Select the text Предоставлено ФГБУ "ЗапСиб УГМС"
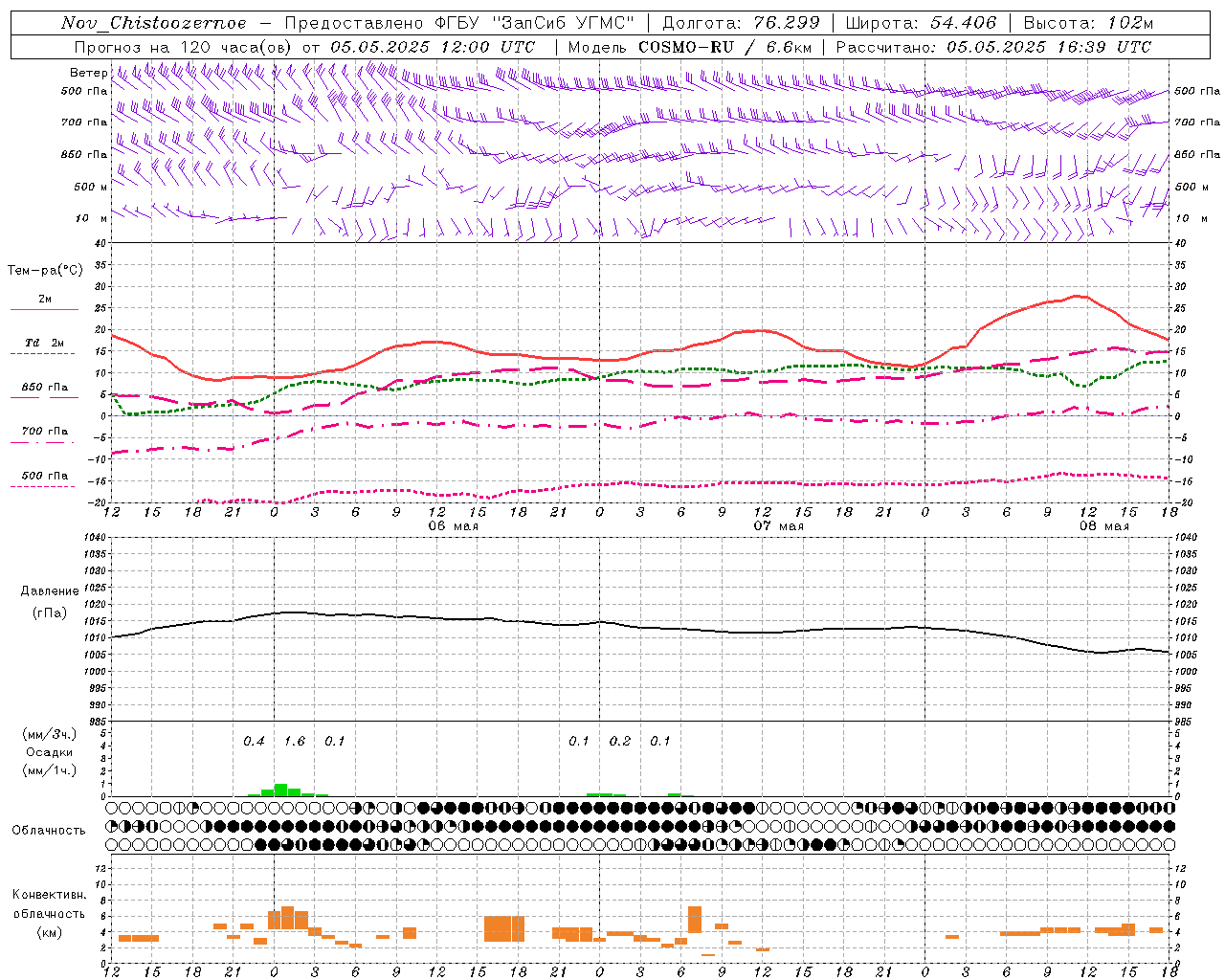Viewport: 1225px width, 980px height. coord(460,23)
